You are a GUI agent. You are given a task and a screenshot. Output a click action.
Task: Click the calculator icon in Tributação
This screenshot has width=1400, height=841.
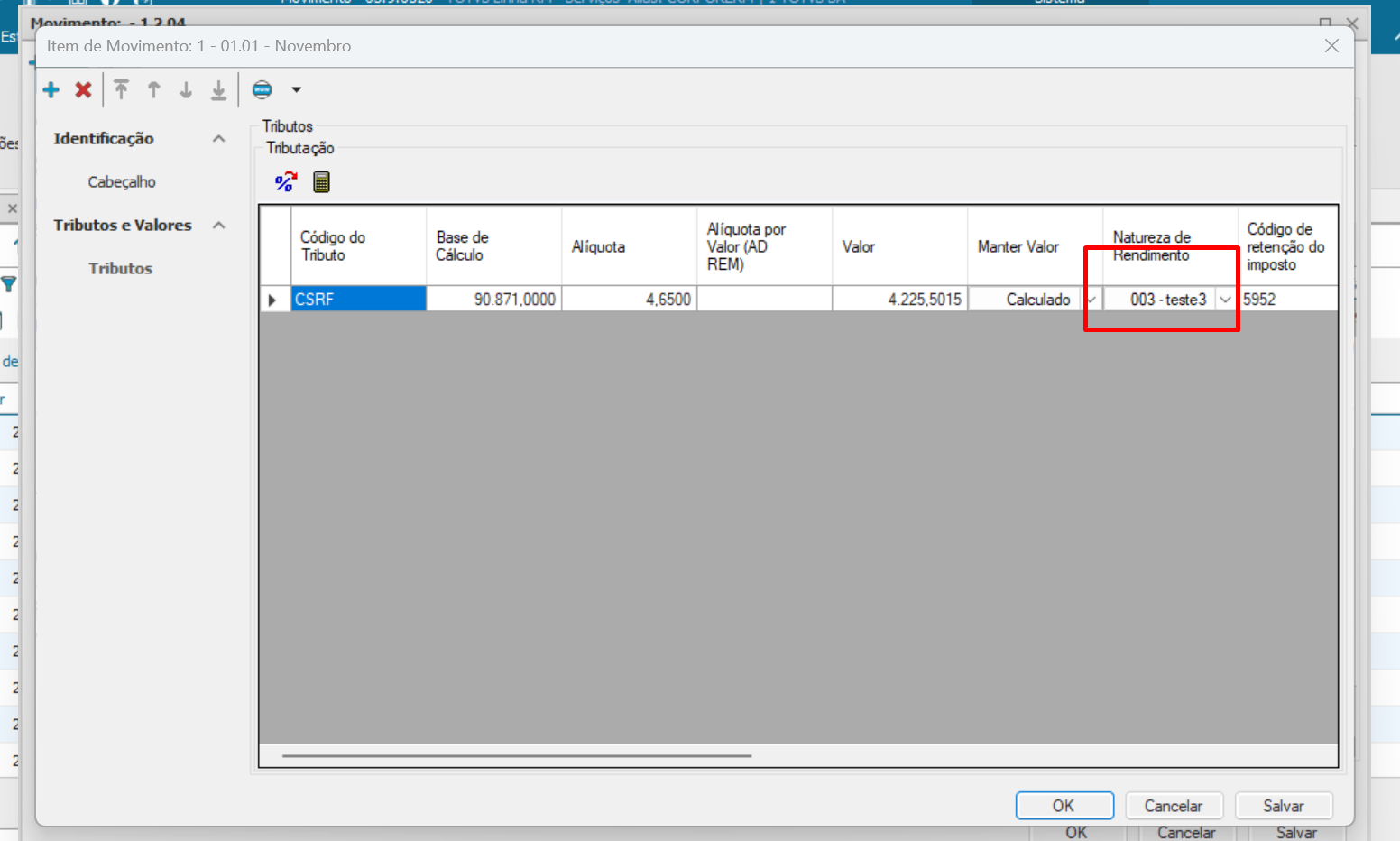pos(321,181)
